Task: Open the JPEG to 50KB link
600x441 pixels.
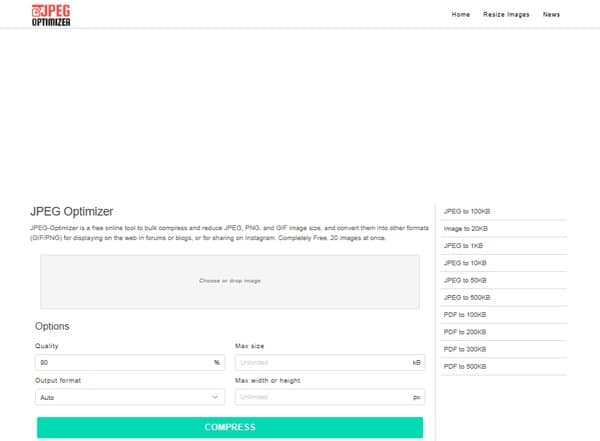Action: click(465, 280)
